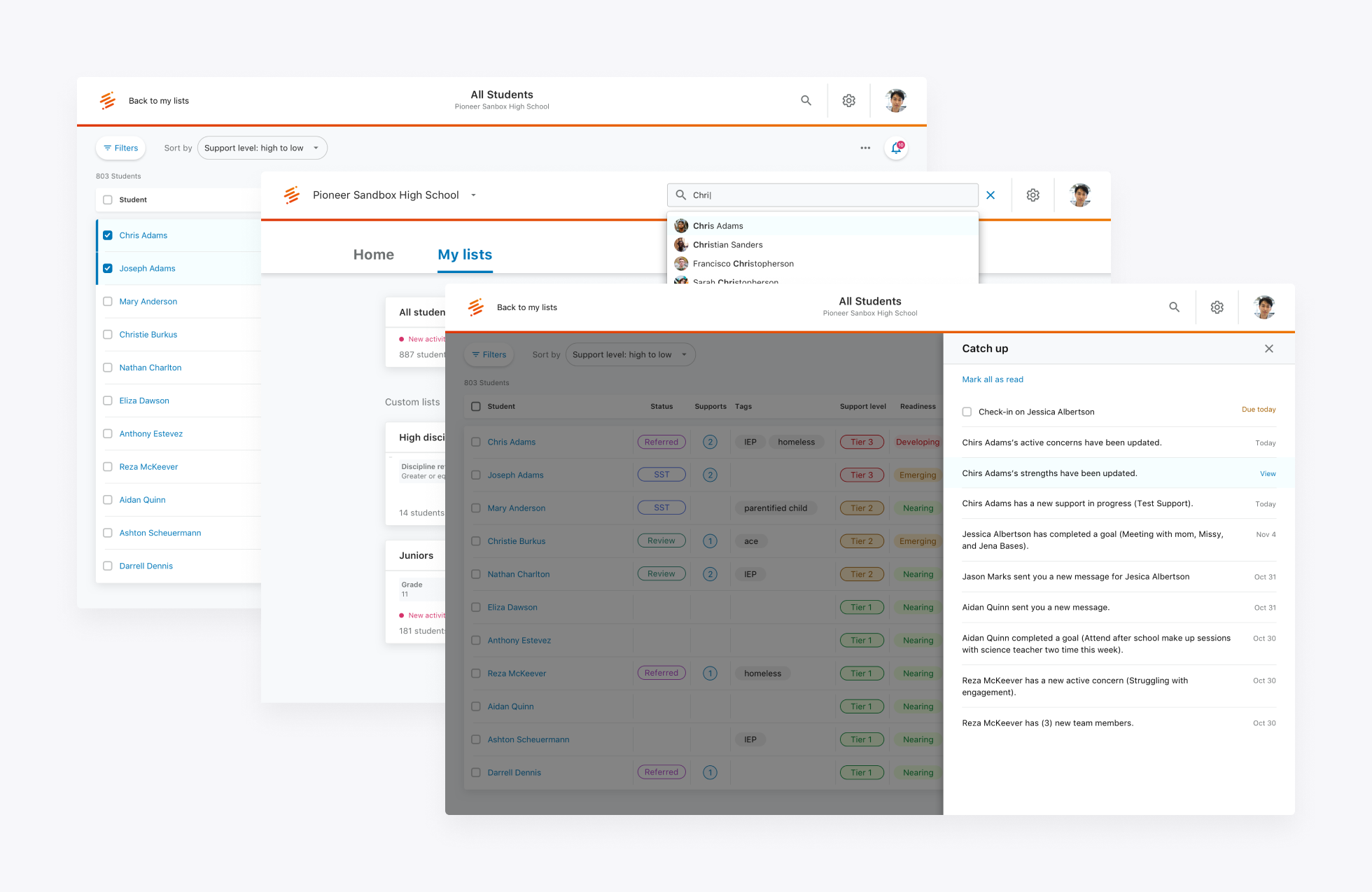Click the notification bell with badge
1372x892 pixels.
point(897,148)
